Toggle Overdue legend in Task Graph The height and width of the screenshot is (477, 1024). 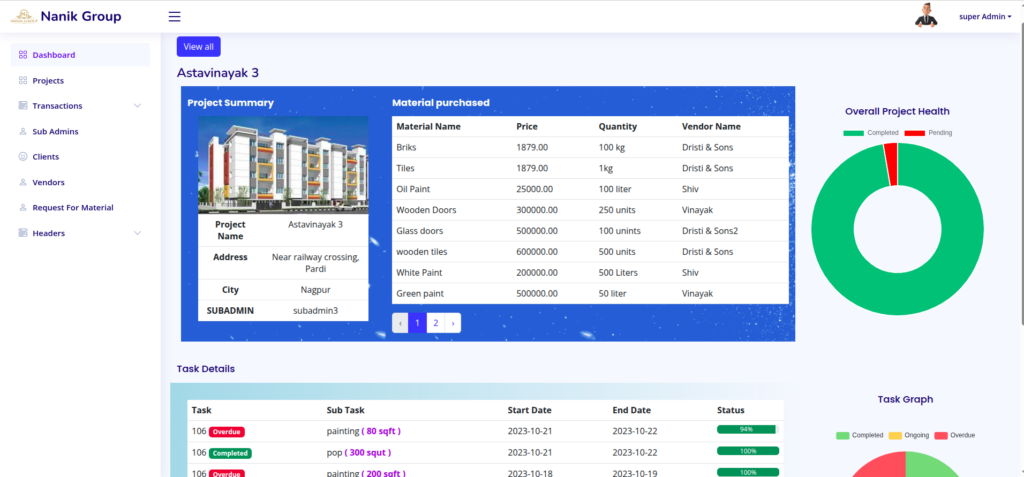(954, 435)
